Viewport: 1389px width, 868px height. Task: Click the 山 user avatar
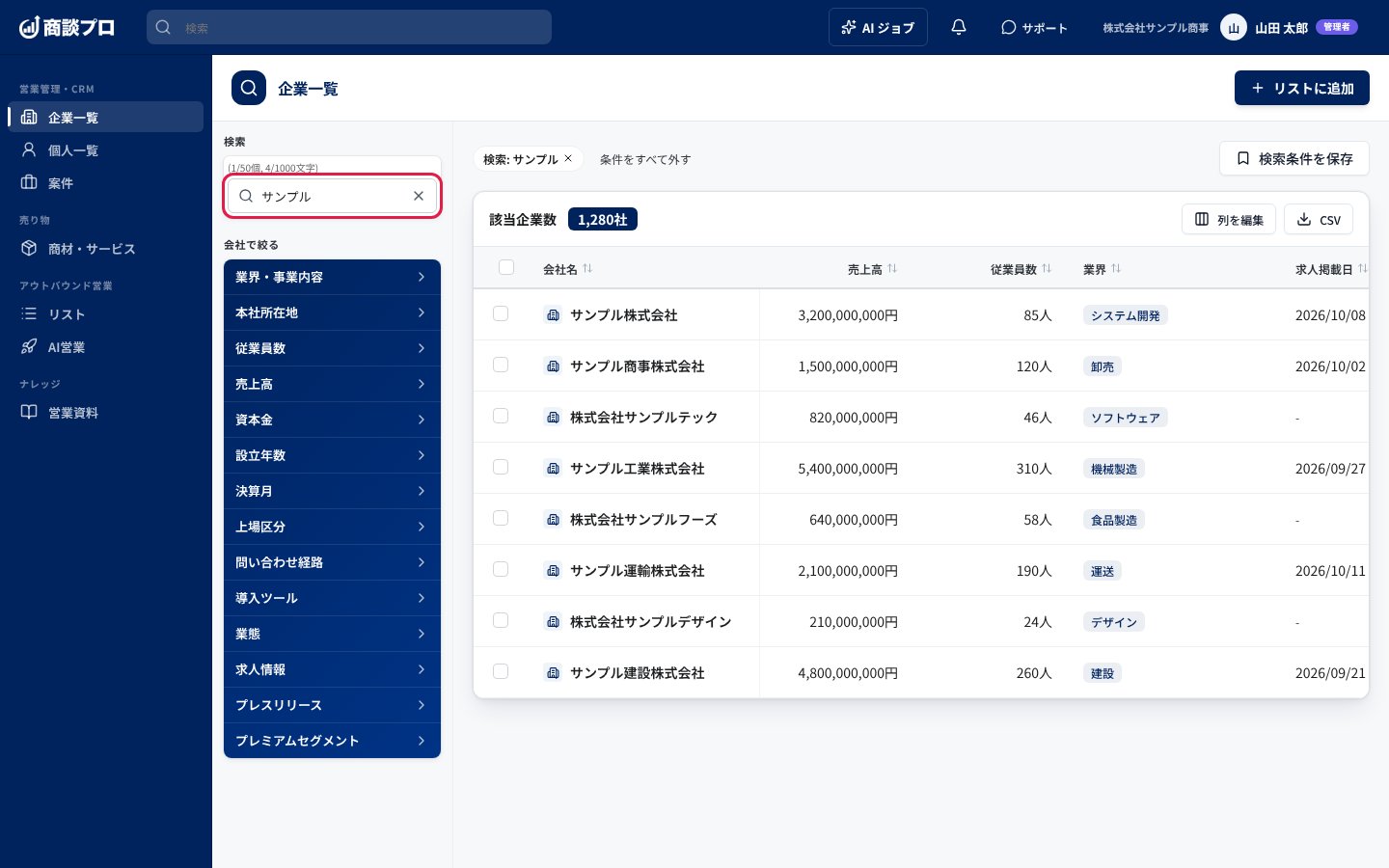click(1234, 27)
